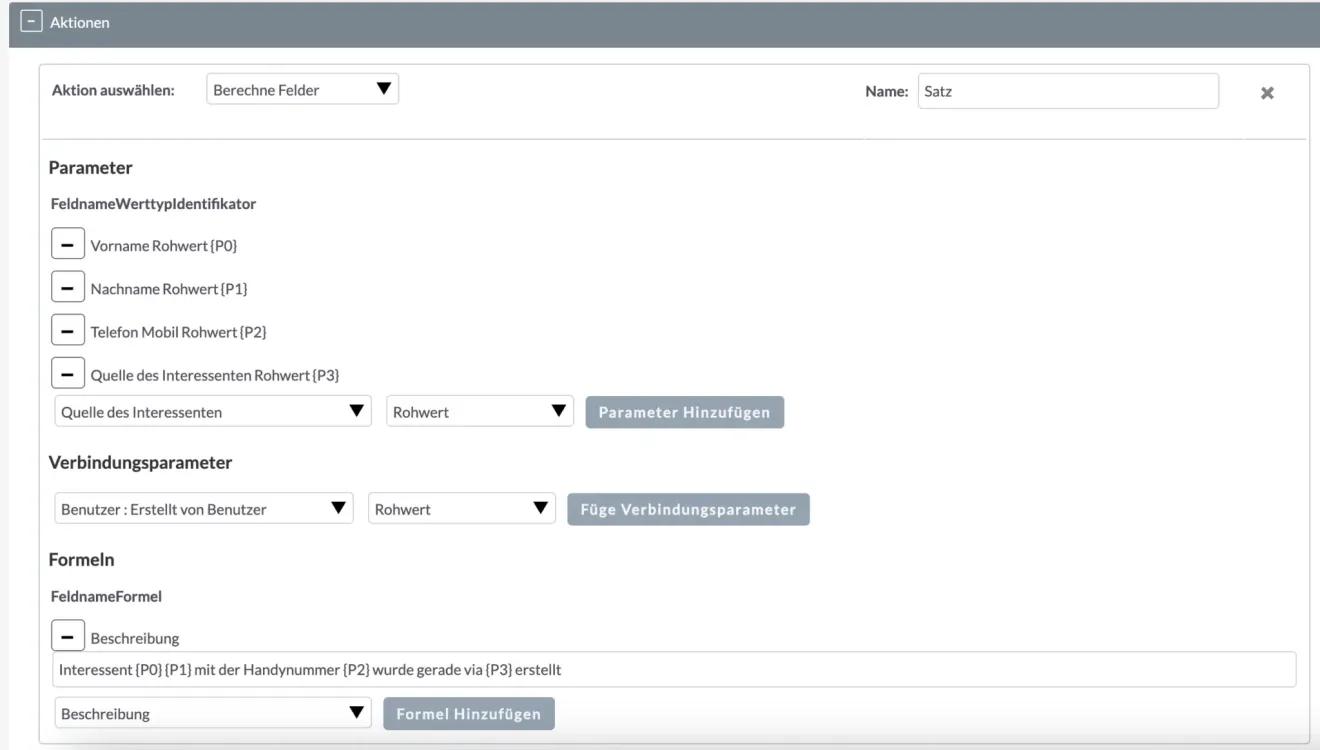Remove the Nachname Rohwert parameter
Image resolution: width=1320 pixels, height=750 pixels.
[67, 287]
